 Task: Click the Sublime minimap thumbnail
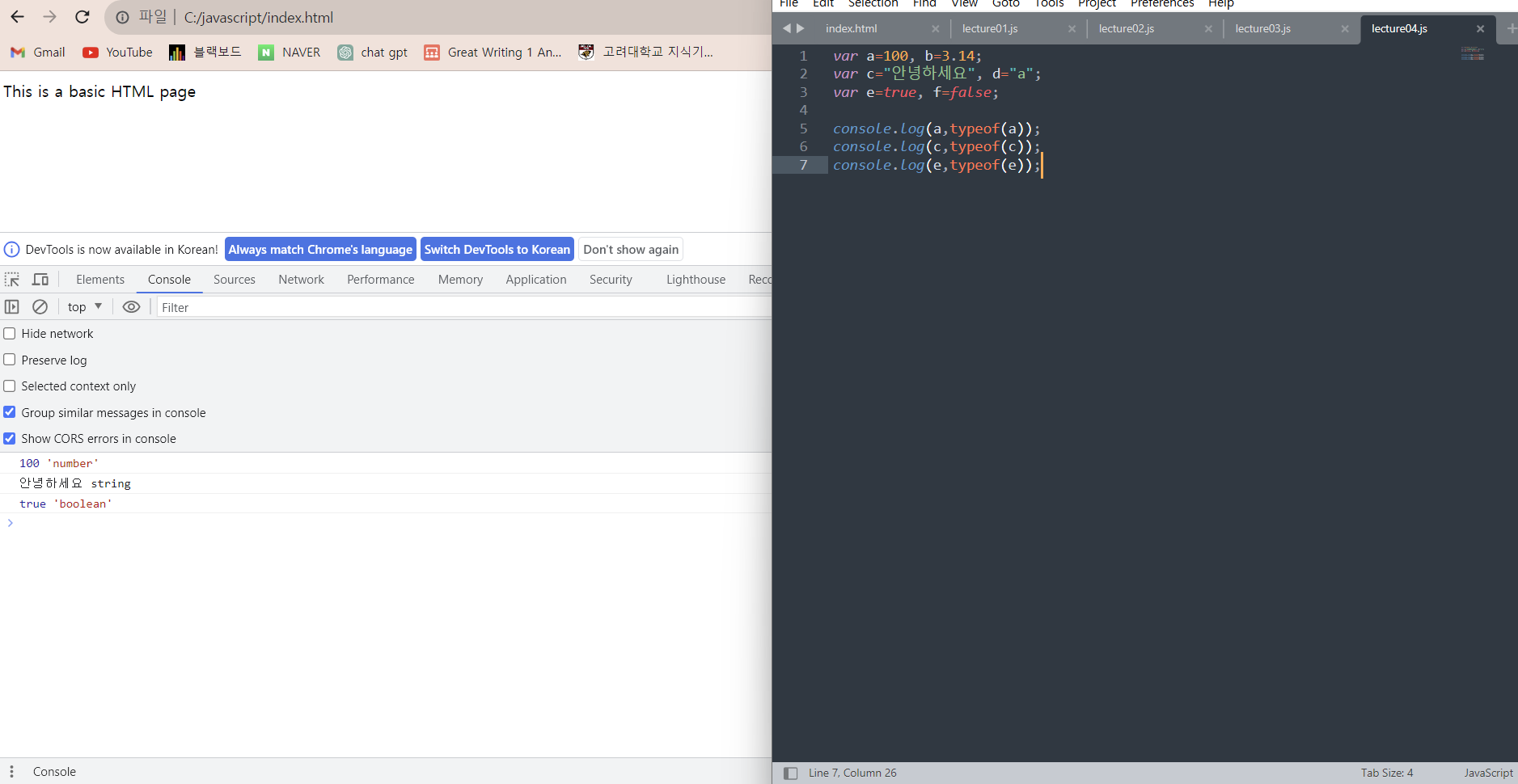(1473, 54)
